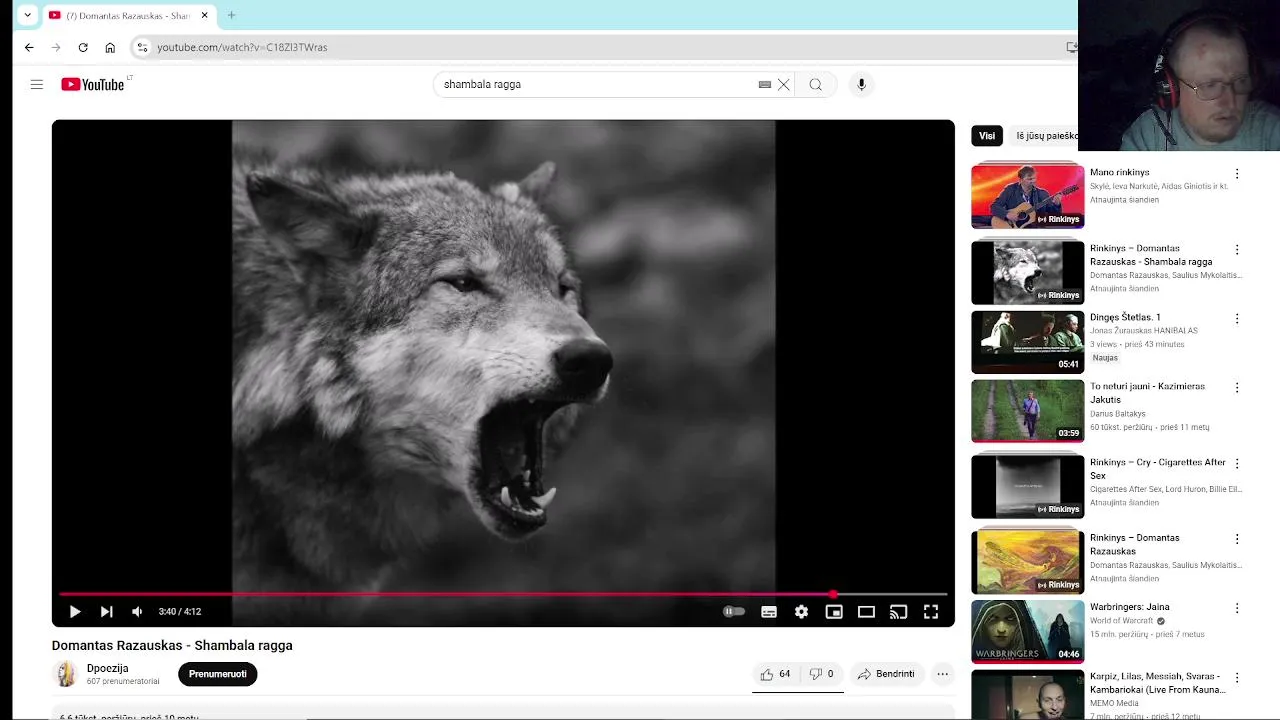Open player settings gear

point(801,612)
